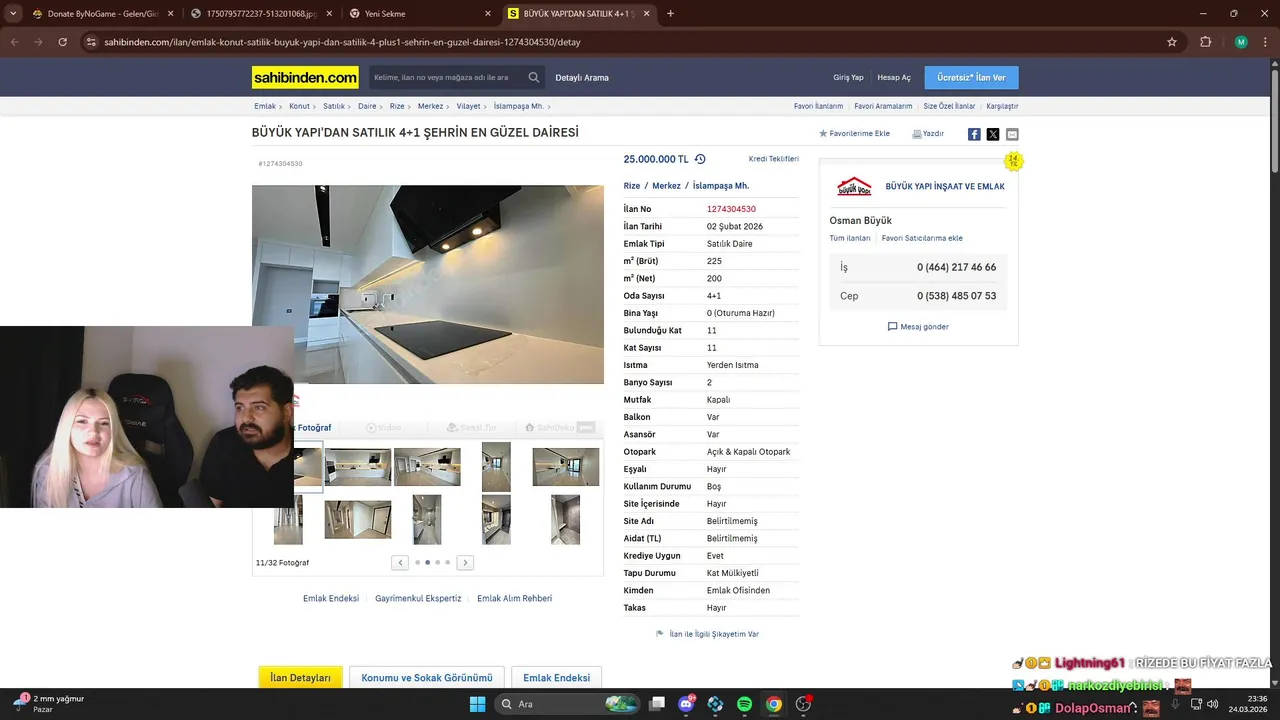This screenshot has width=1280, height=720.
Task: Reload the page
Action: pos(63,42)
